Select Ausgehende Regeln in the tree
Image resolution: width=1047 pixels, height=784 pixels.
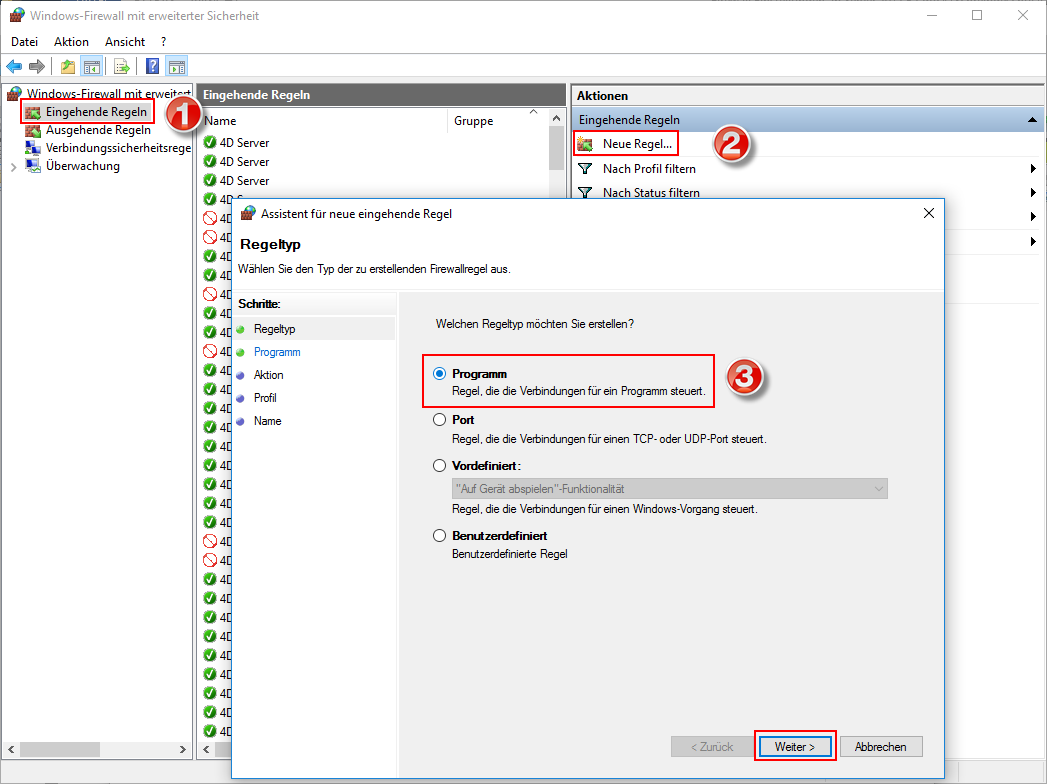tap(98, 130)
